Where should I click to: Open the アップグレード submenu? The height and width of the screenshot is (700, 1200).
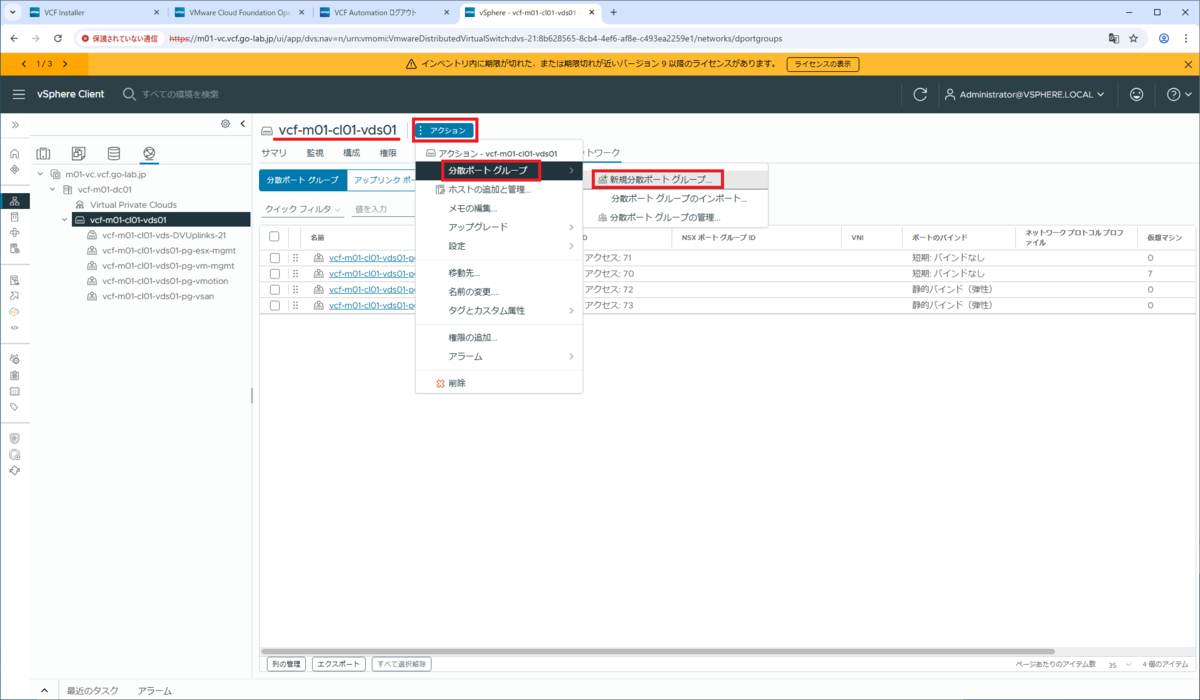pos(499,227)
